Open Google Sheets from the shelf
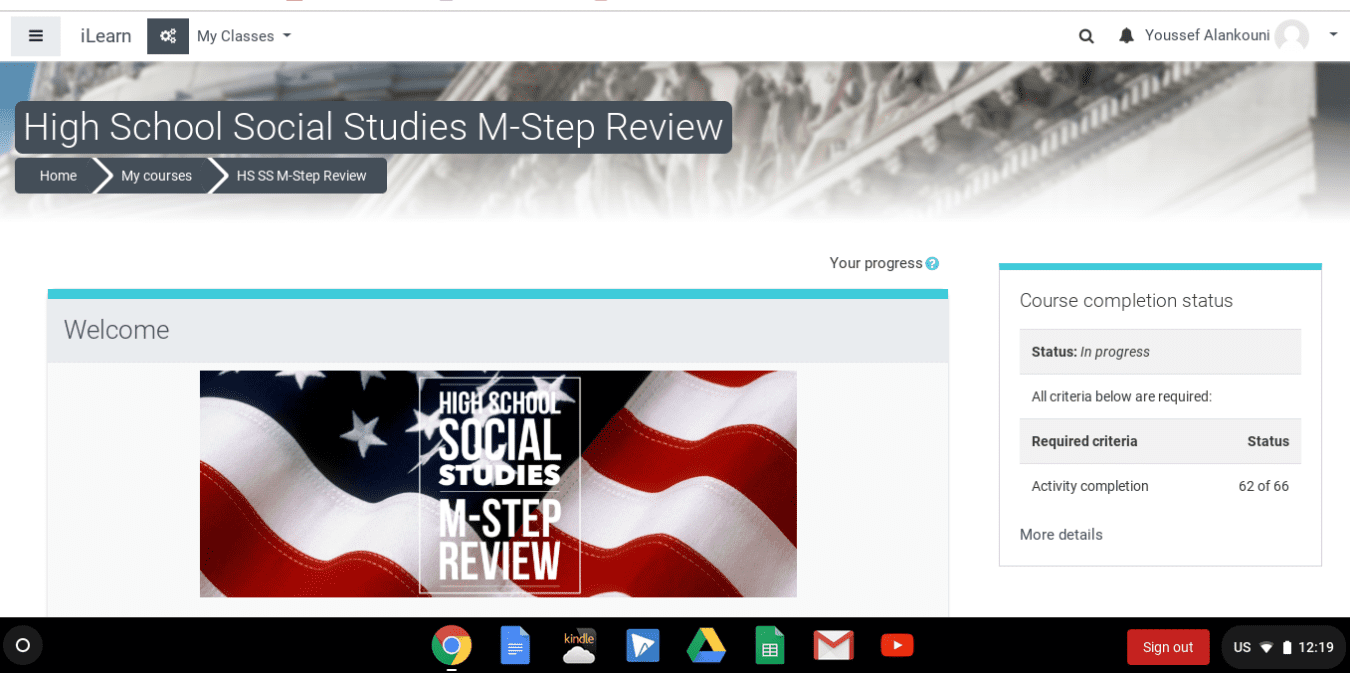Screen dimensions: 1350x673 tap(770, 645)
